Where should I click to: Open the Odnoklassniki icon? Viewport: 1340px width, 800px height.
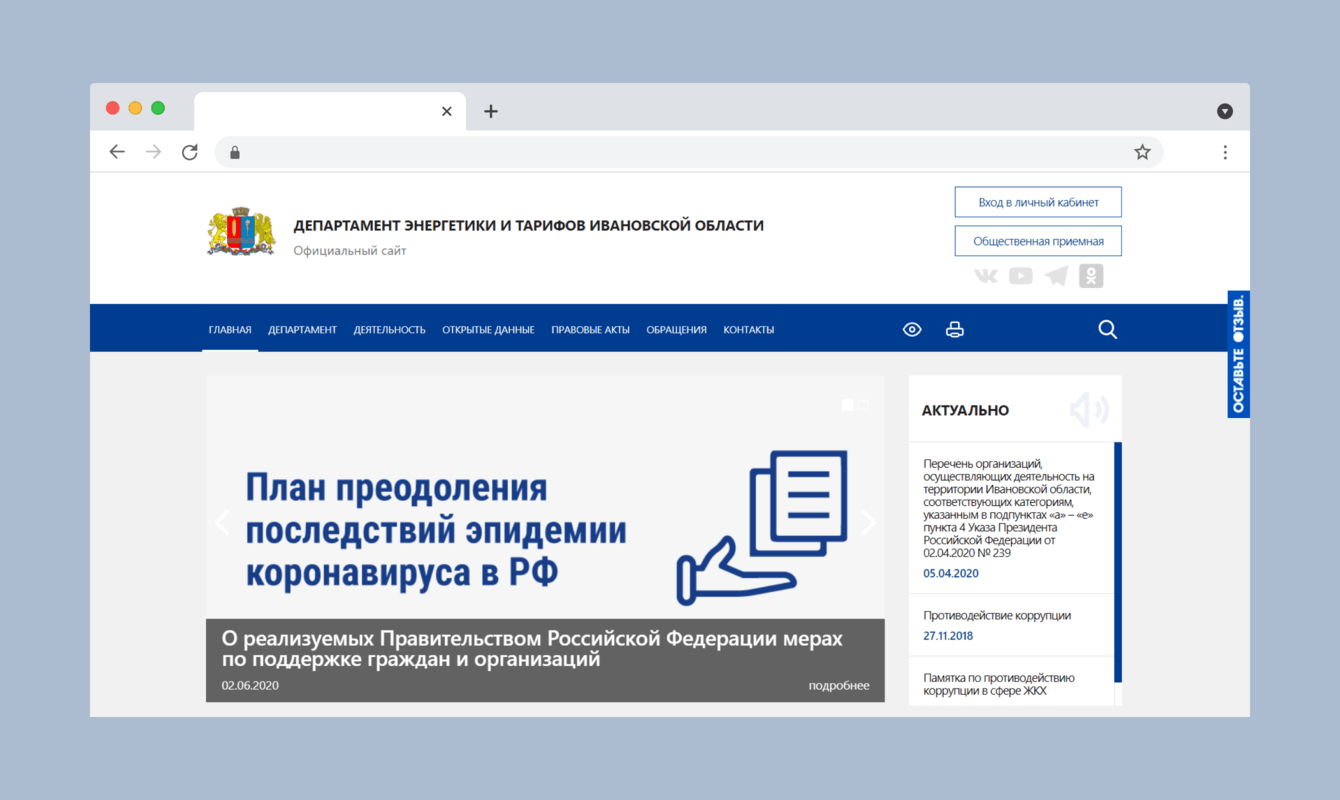1091,276
